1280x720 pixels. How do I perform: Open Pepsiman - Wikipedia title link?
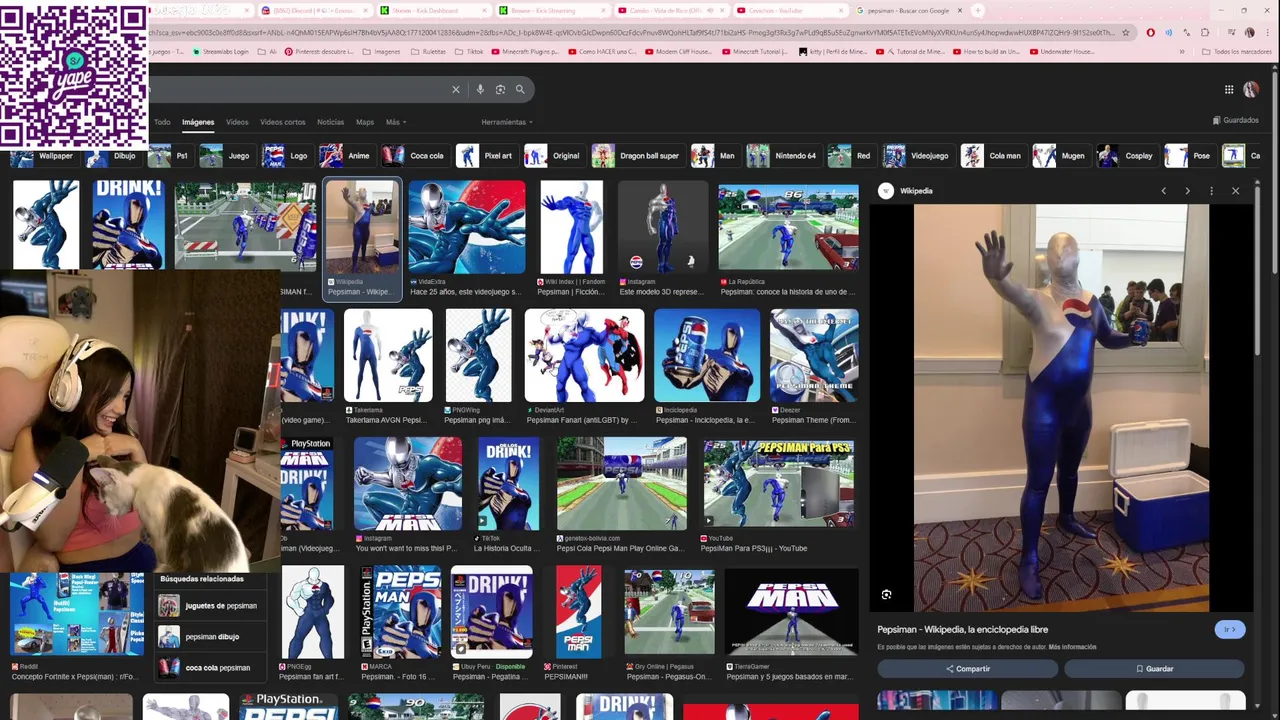pos(962,629)
